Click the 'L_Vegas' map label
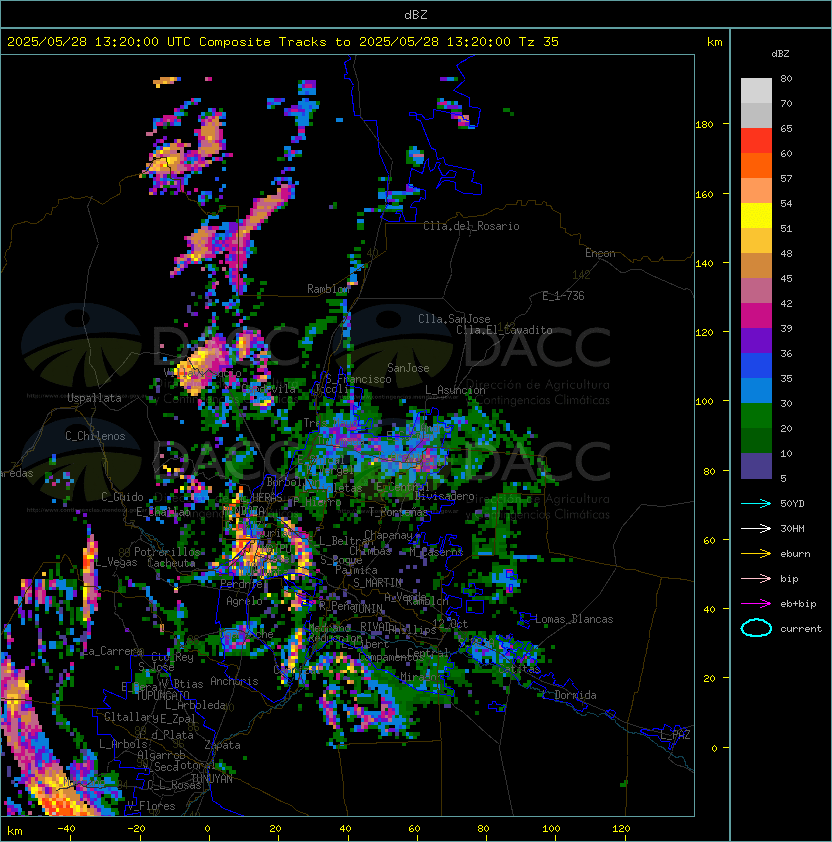832x842 pixels. coord(117,562)
